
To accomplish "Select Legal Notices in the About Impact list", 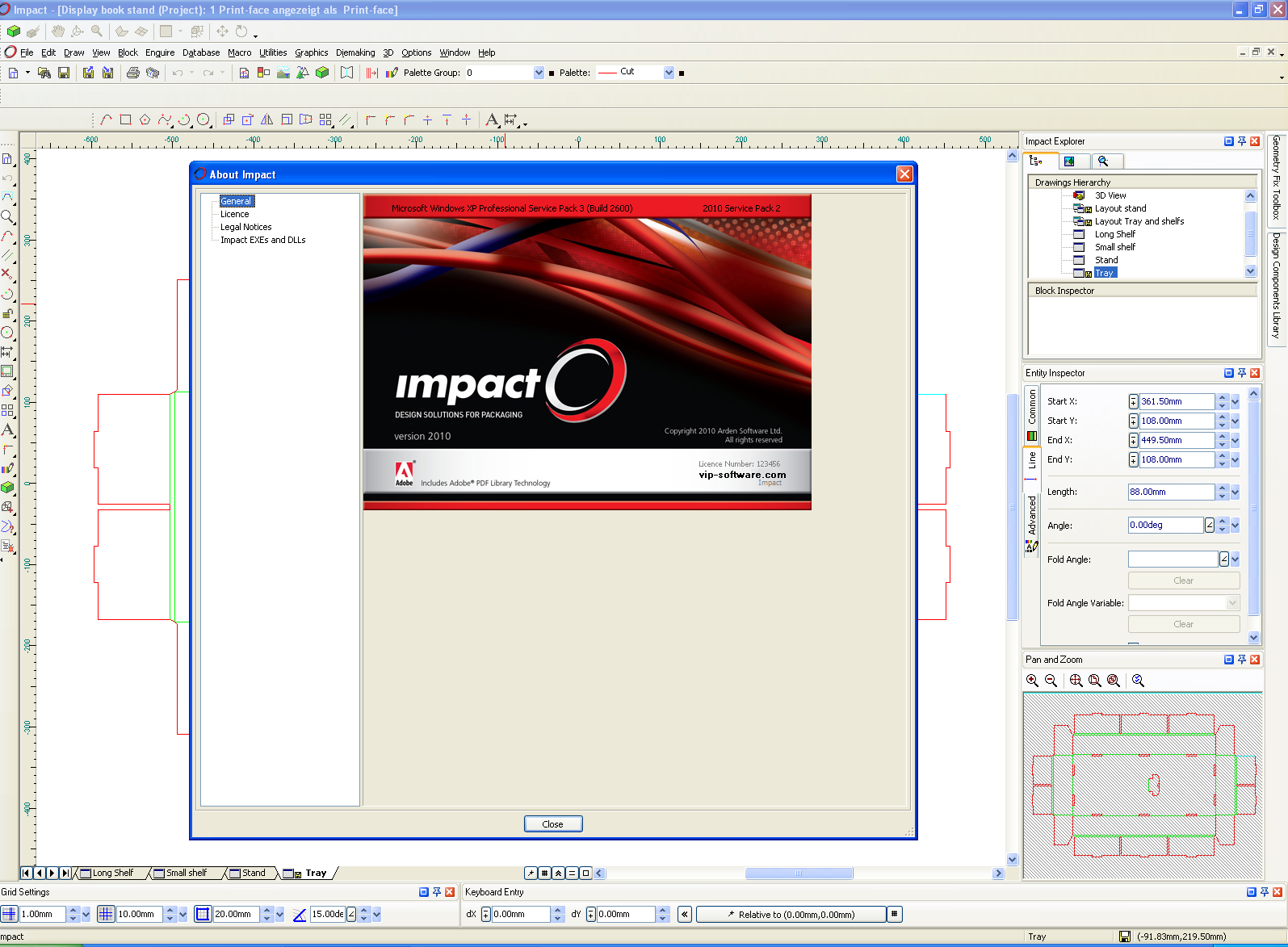I will (x=245, y=227).
